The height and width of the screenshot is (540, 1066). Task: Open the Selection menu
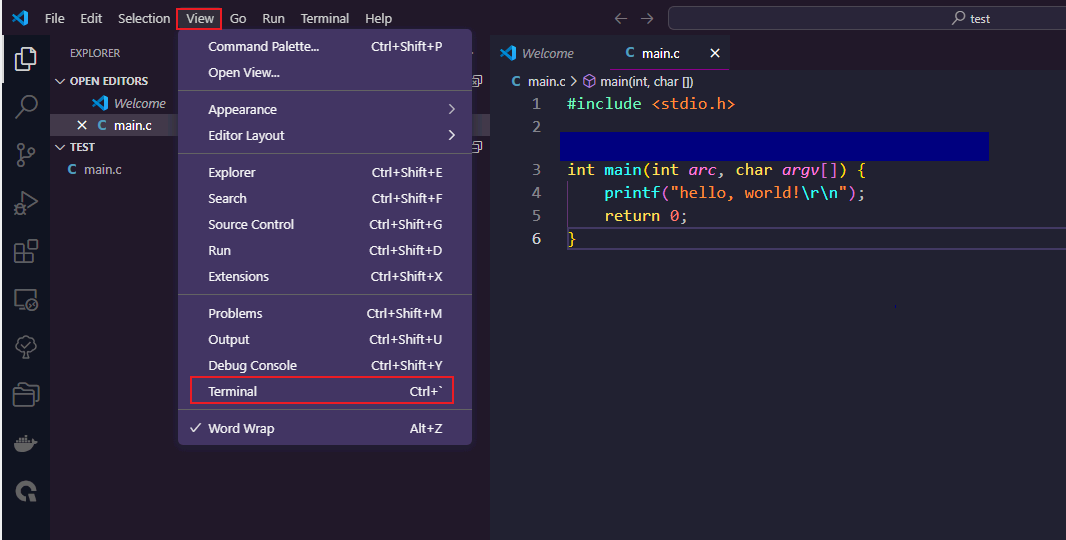(x=144, y=18)
